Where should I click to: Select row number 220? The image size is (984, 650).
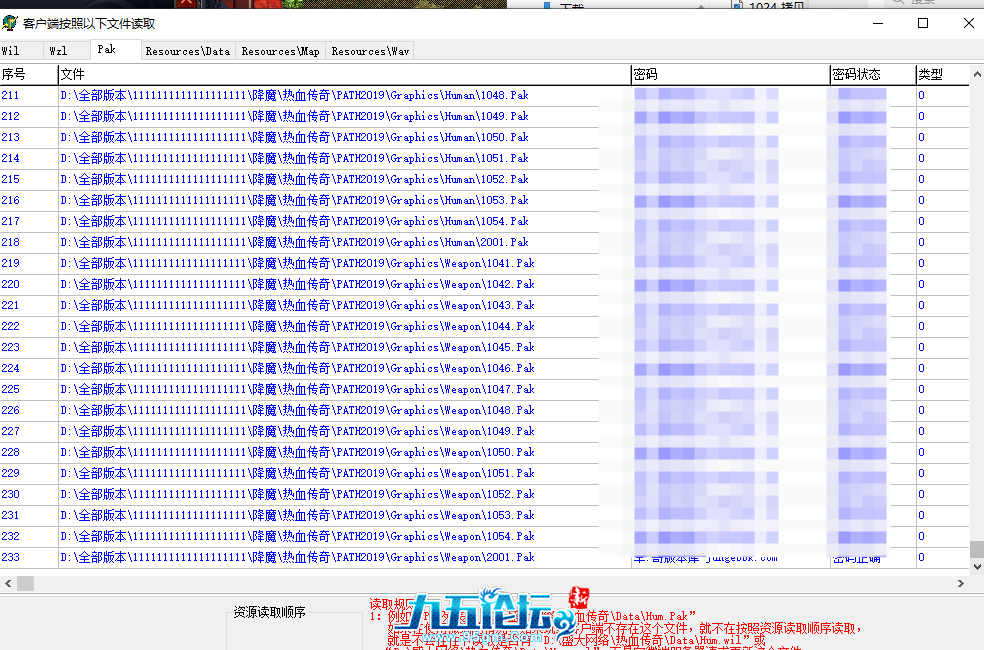point(10,284)
